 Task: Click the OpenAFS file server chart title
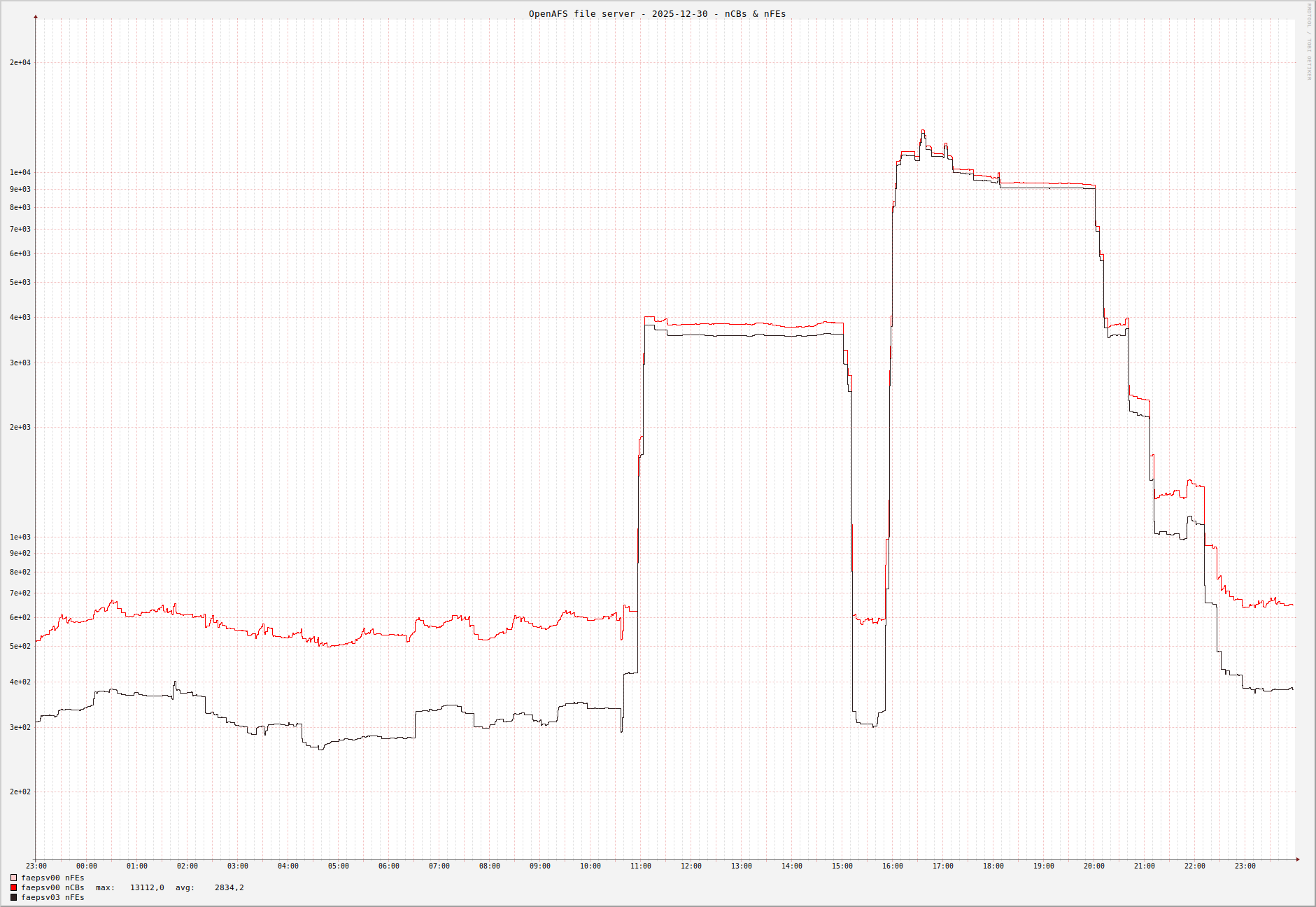[x=657, y=14]
